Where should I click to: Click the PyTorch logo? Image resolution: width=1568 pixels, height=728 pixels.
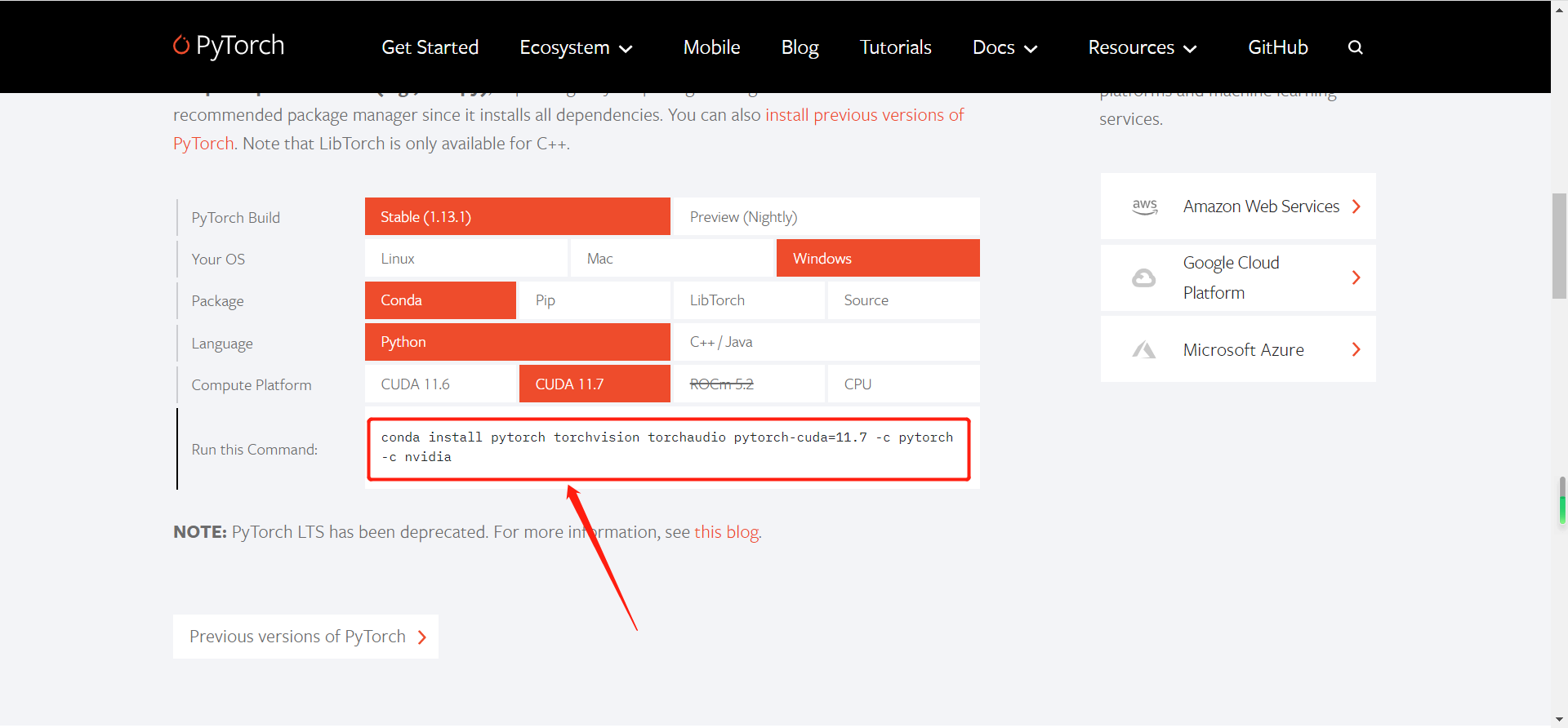point(229,46)
